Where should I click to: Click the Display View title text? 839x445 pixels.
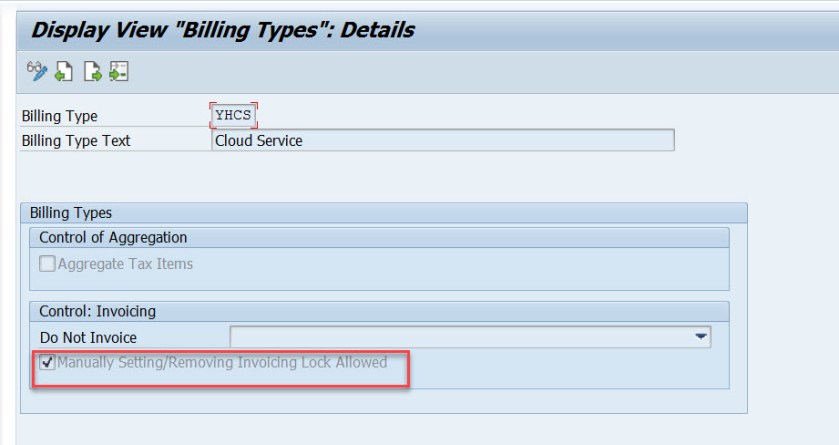click(x=223, y=30)
